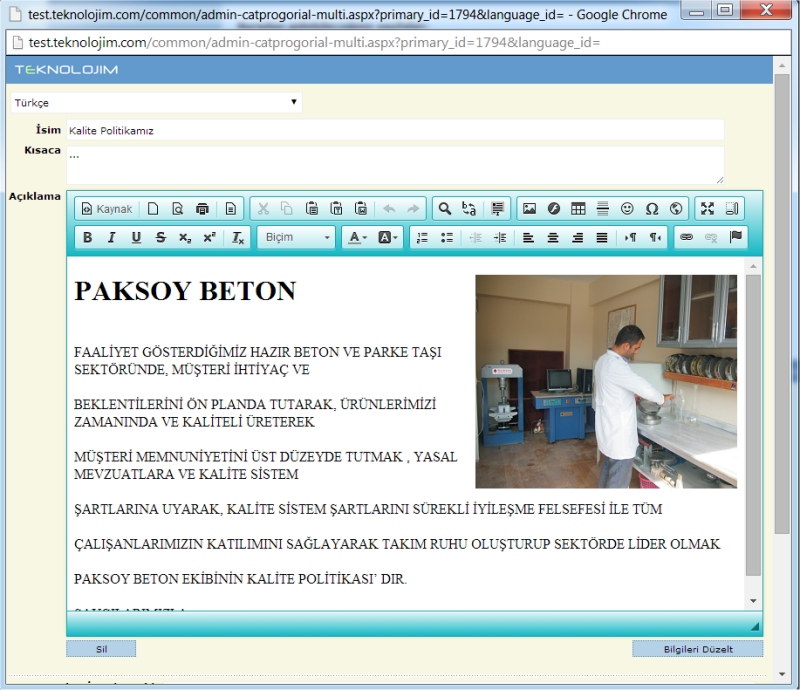Toggle italic formatting
The image size is (800, 690).
(x=112, y=237)
